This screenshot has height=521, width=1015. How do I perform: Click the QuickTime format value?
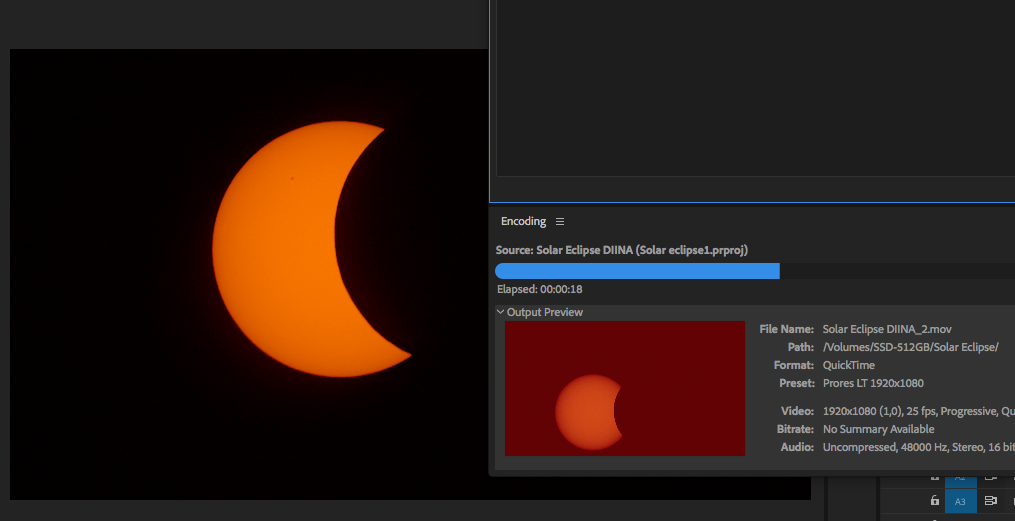(849, 366)
